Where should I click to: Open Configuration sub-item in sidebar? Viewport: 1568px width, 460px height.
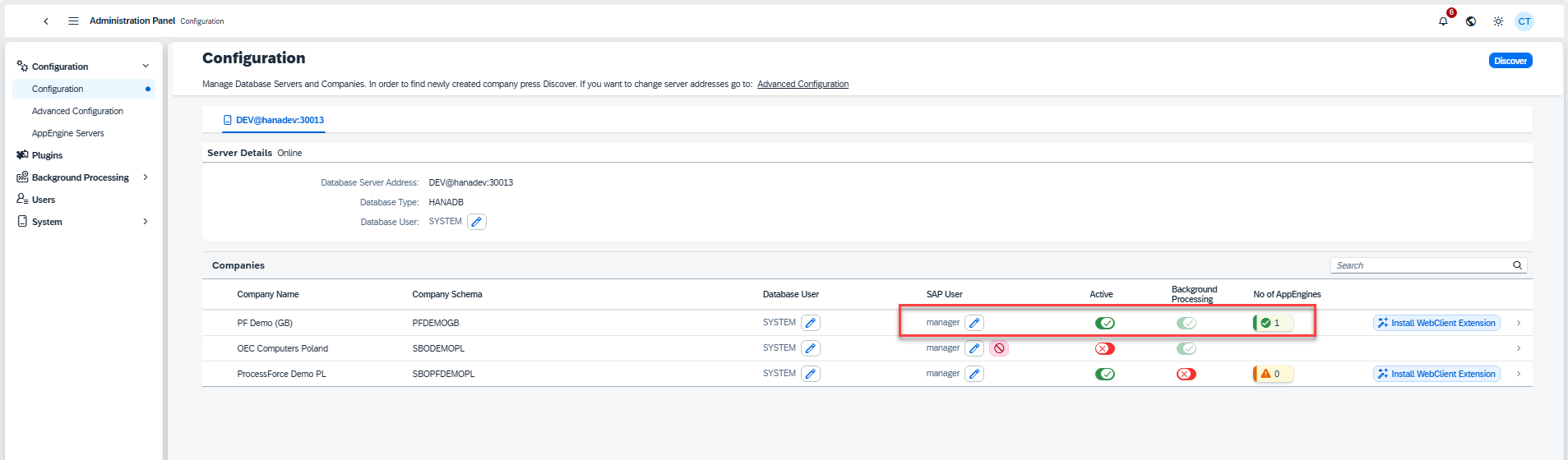tap(84, 89)
